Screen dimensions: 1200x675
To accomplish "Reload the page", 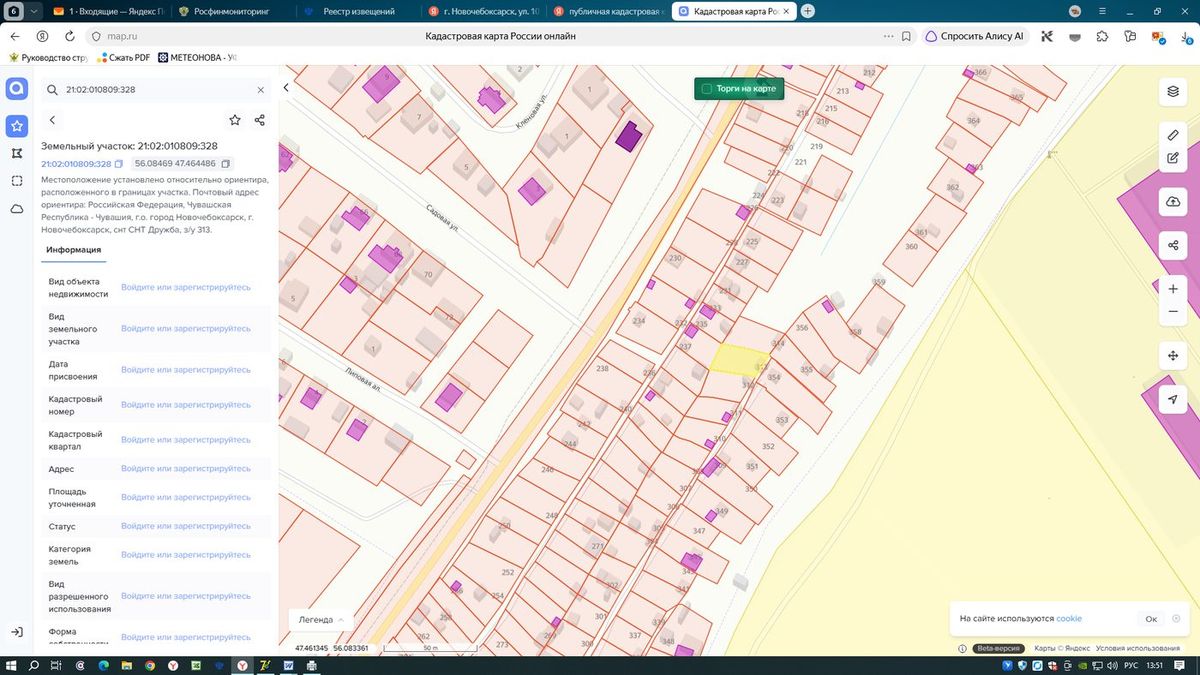I will pos(68,36).
